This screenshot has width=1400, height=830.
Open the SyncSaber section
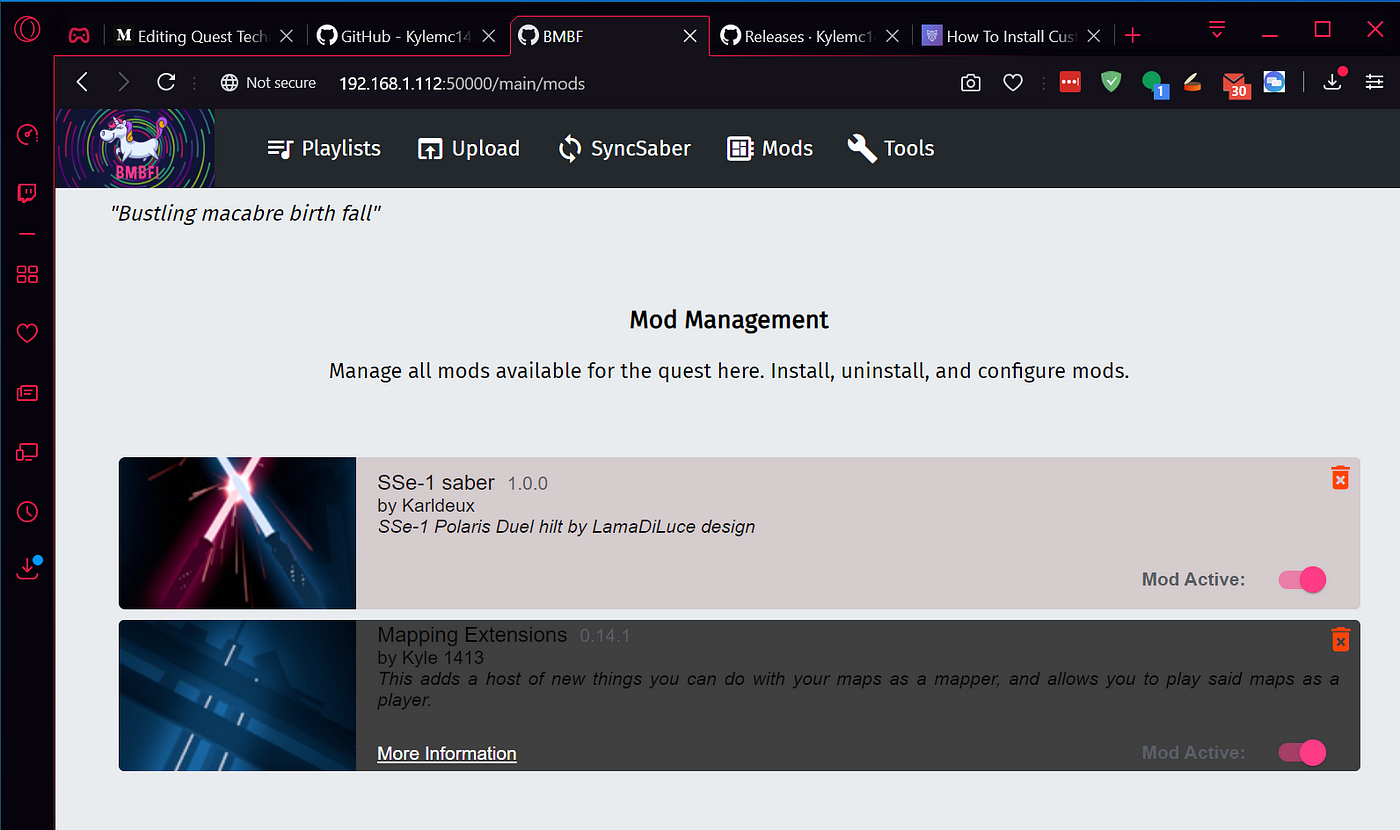point(625,148)
